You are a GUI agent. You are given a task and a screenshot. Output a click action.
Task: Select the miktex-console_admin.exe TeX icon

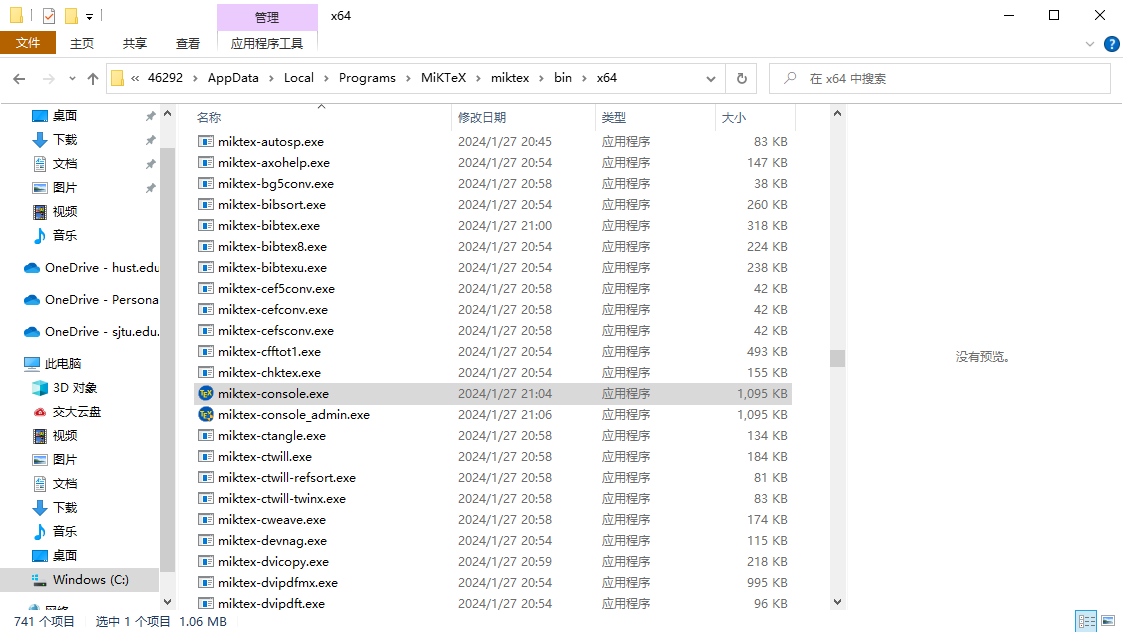[205, 414]
